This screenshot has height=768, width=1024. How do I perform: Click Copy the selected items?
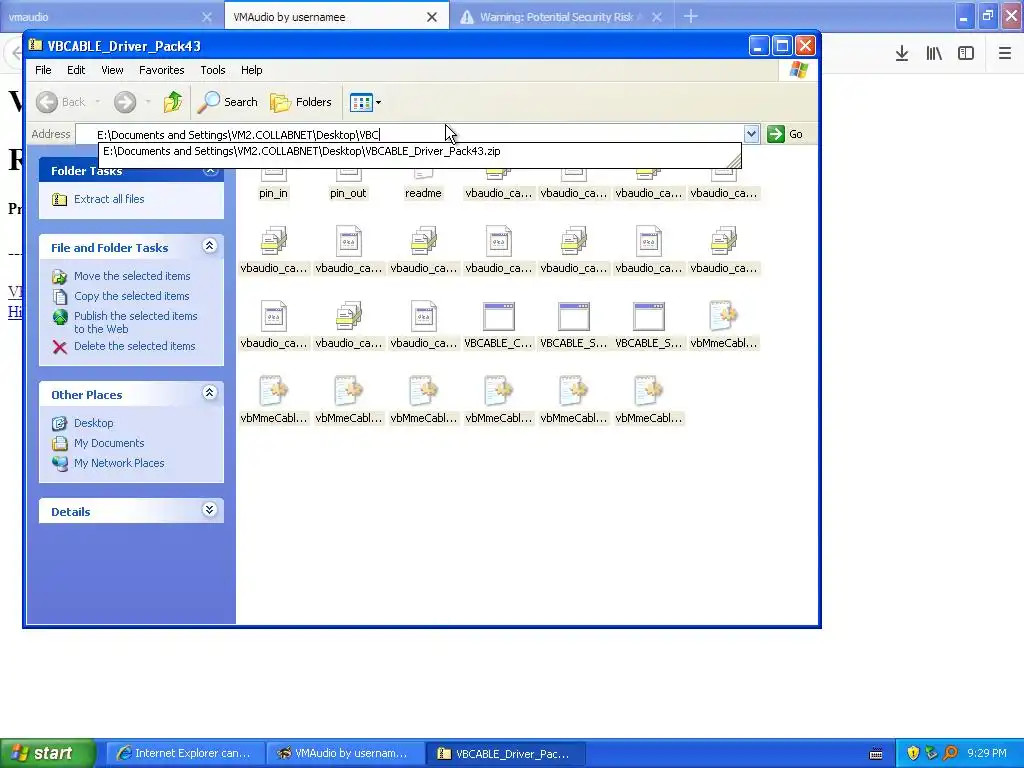131,296
